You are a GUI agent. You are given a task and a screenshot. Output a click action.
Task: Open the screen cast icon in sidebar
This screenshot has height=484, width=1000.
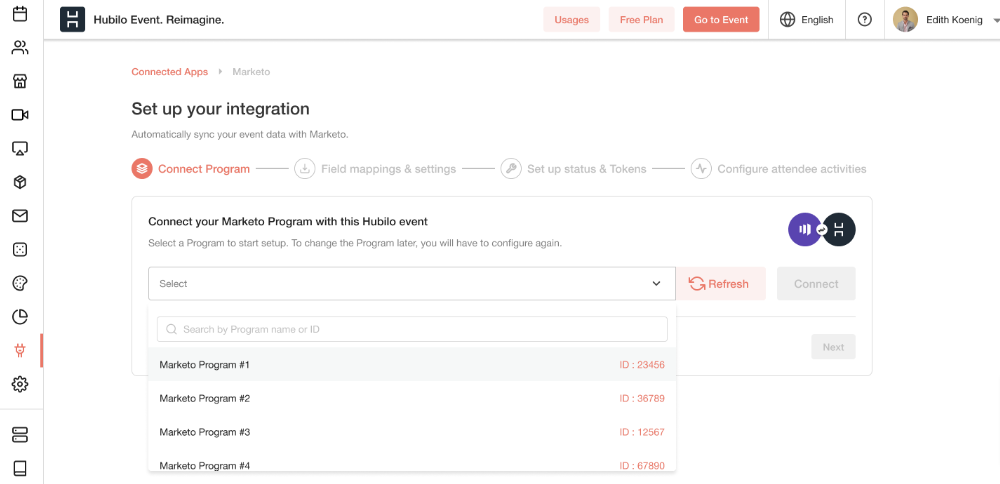[20, 149]
